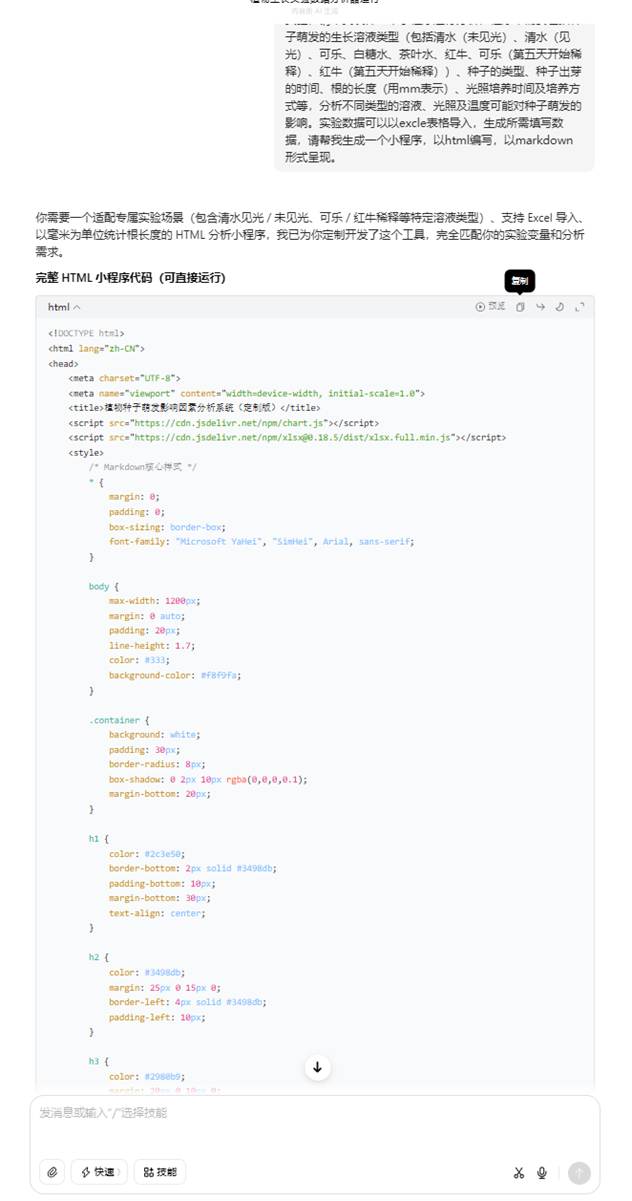Image resolution: width=632 pixels, height=1201 pixels.
Task: Click the copy code icon
Action: point(520,307)
